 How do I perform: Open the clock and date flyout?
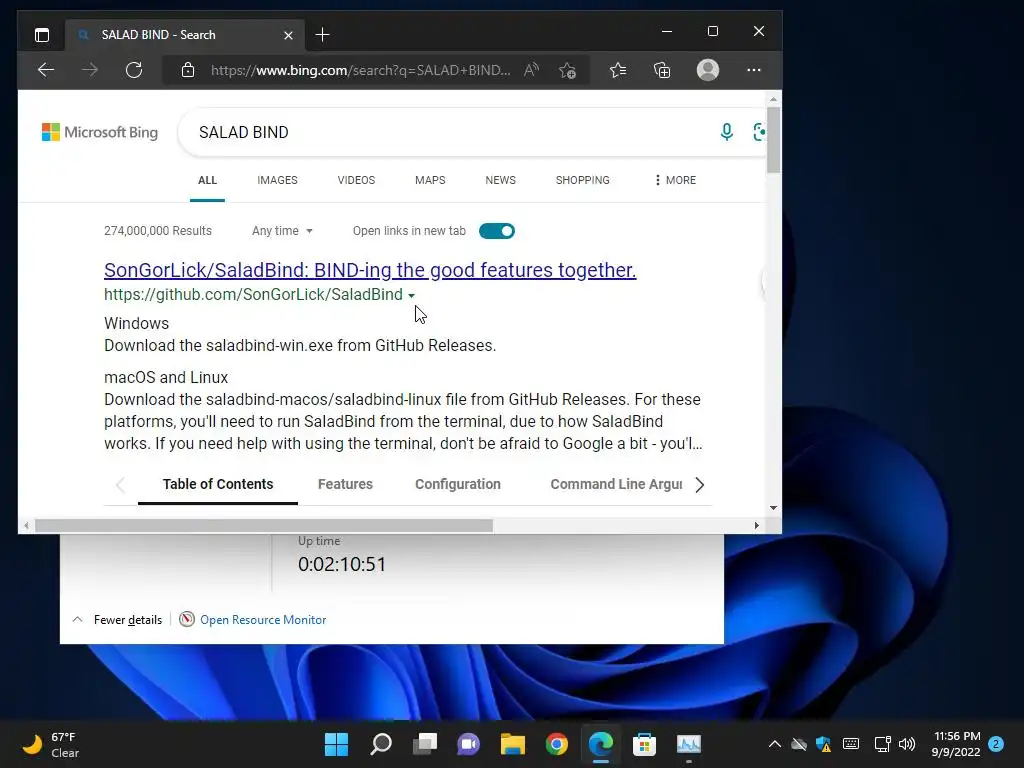point(956,744)
